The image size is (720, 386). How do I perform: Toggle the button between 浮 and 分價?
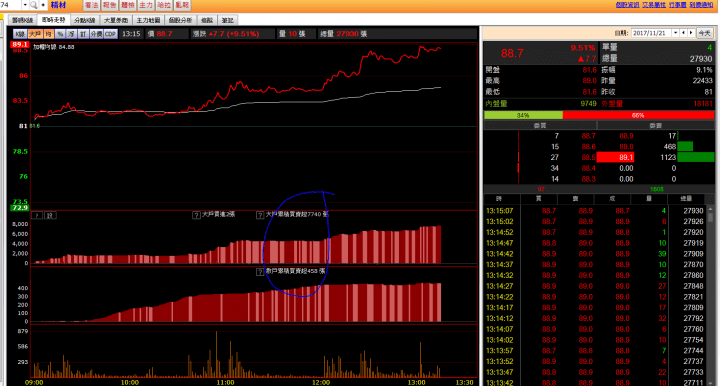pyautogui.click(x=83, y=34)
